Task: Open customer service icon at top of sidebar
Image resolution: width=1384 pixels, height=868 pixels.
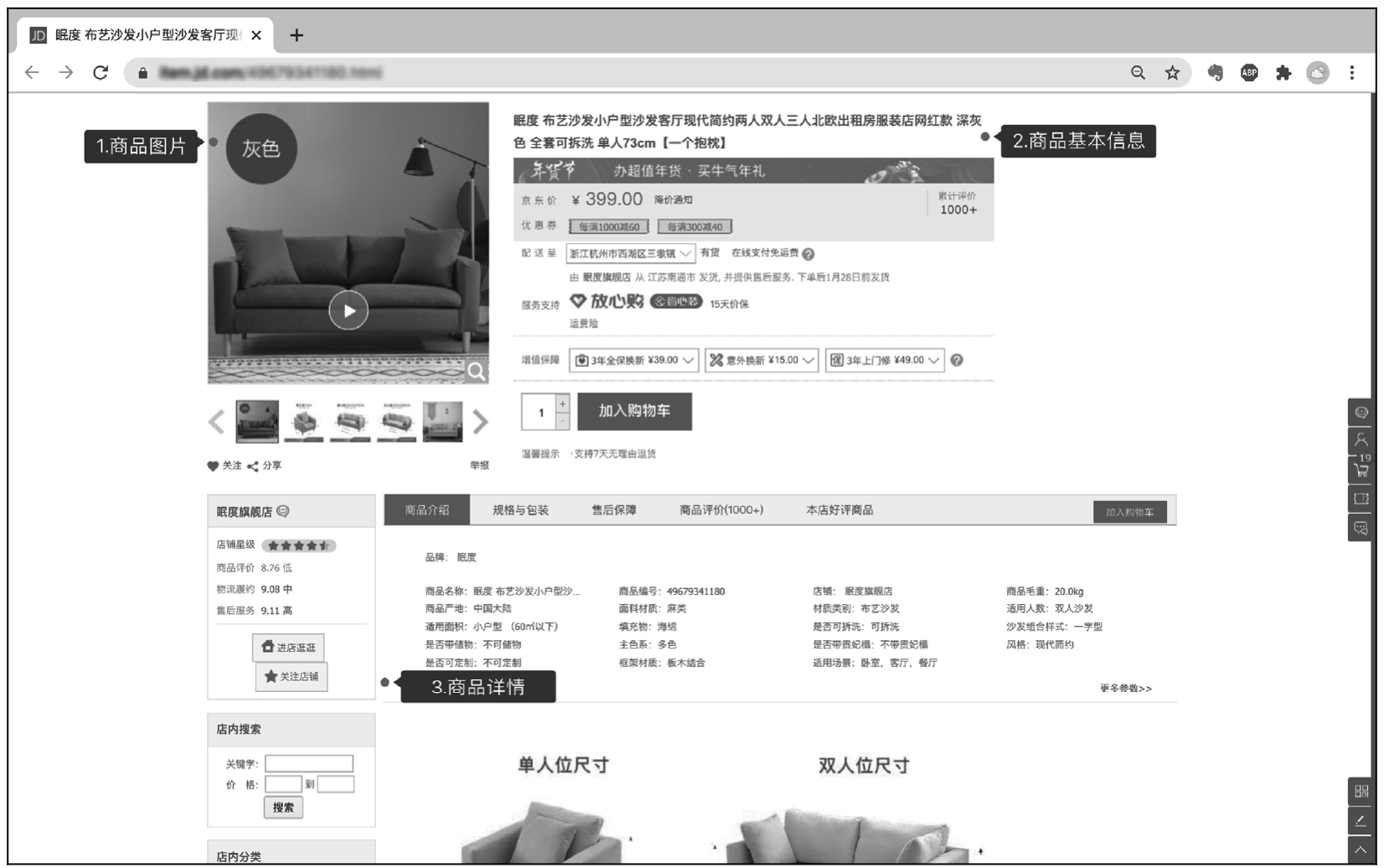Action: [1361, 412]
